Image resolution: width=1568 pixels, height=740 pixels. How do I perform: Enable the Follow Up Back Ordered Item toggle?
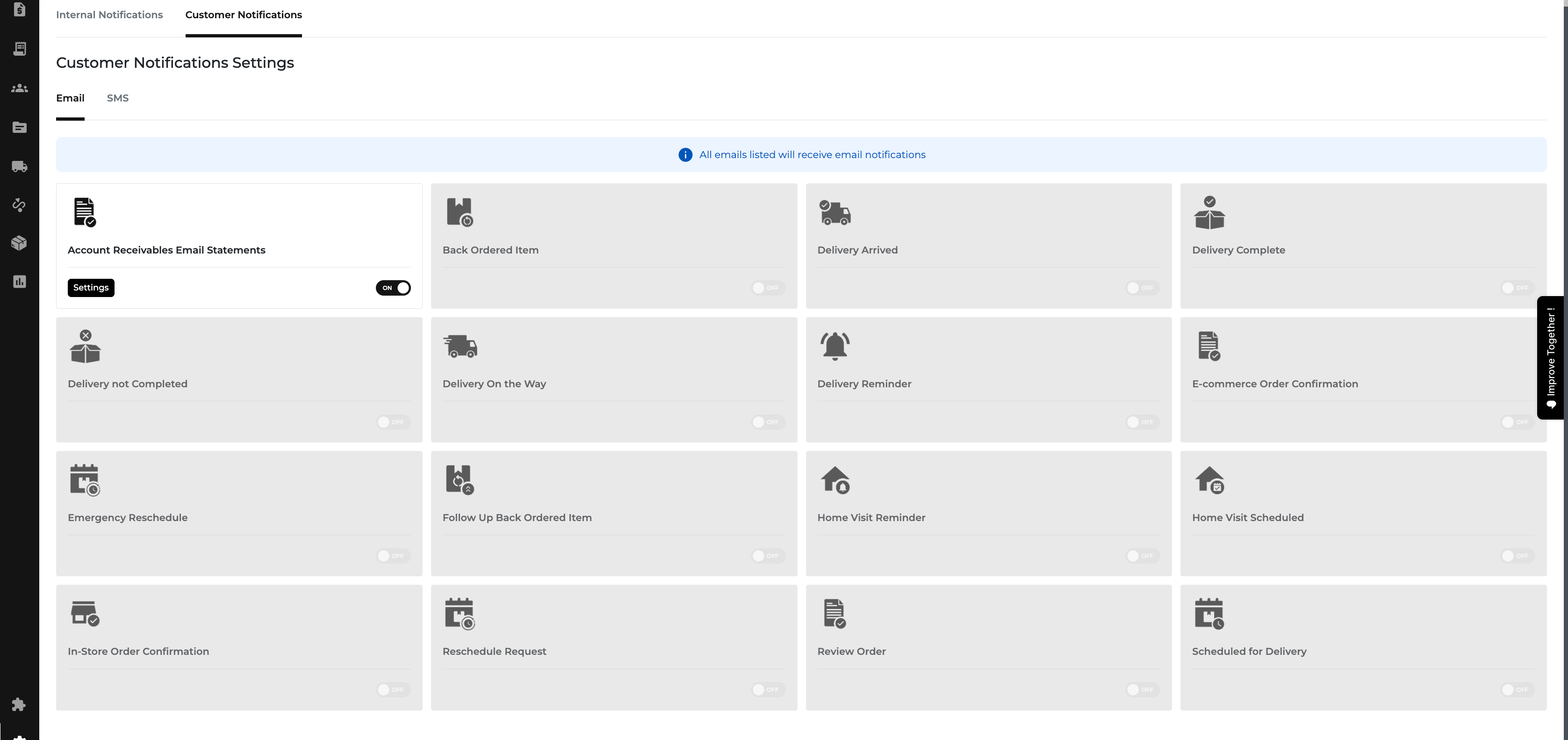[768, 555]
